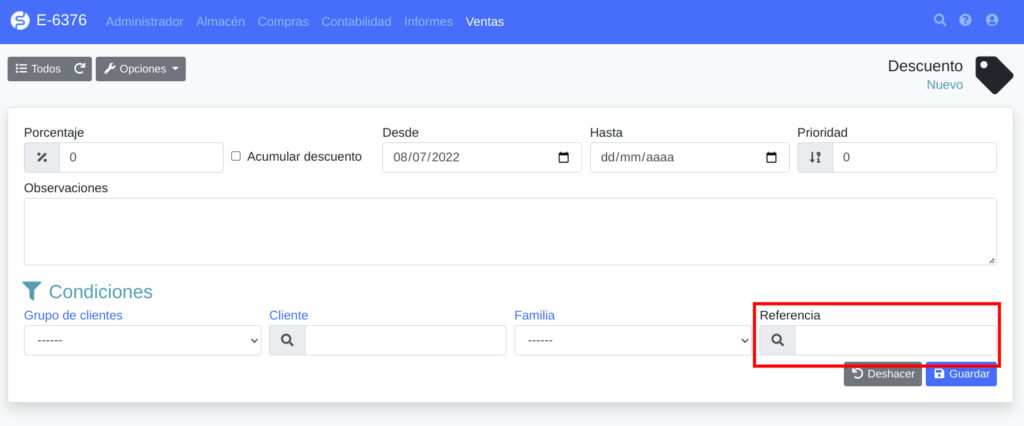Click the Porcentaje input field

pyautogui.click(x=140, y=158)
